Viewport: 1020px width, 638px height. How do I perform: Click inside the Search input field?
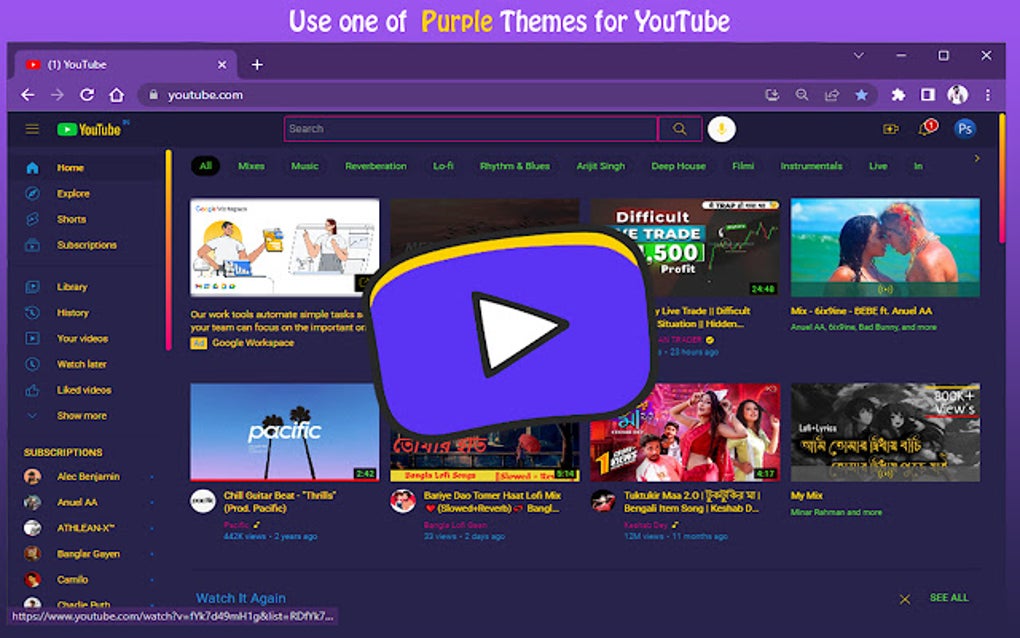click(470, 128)
